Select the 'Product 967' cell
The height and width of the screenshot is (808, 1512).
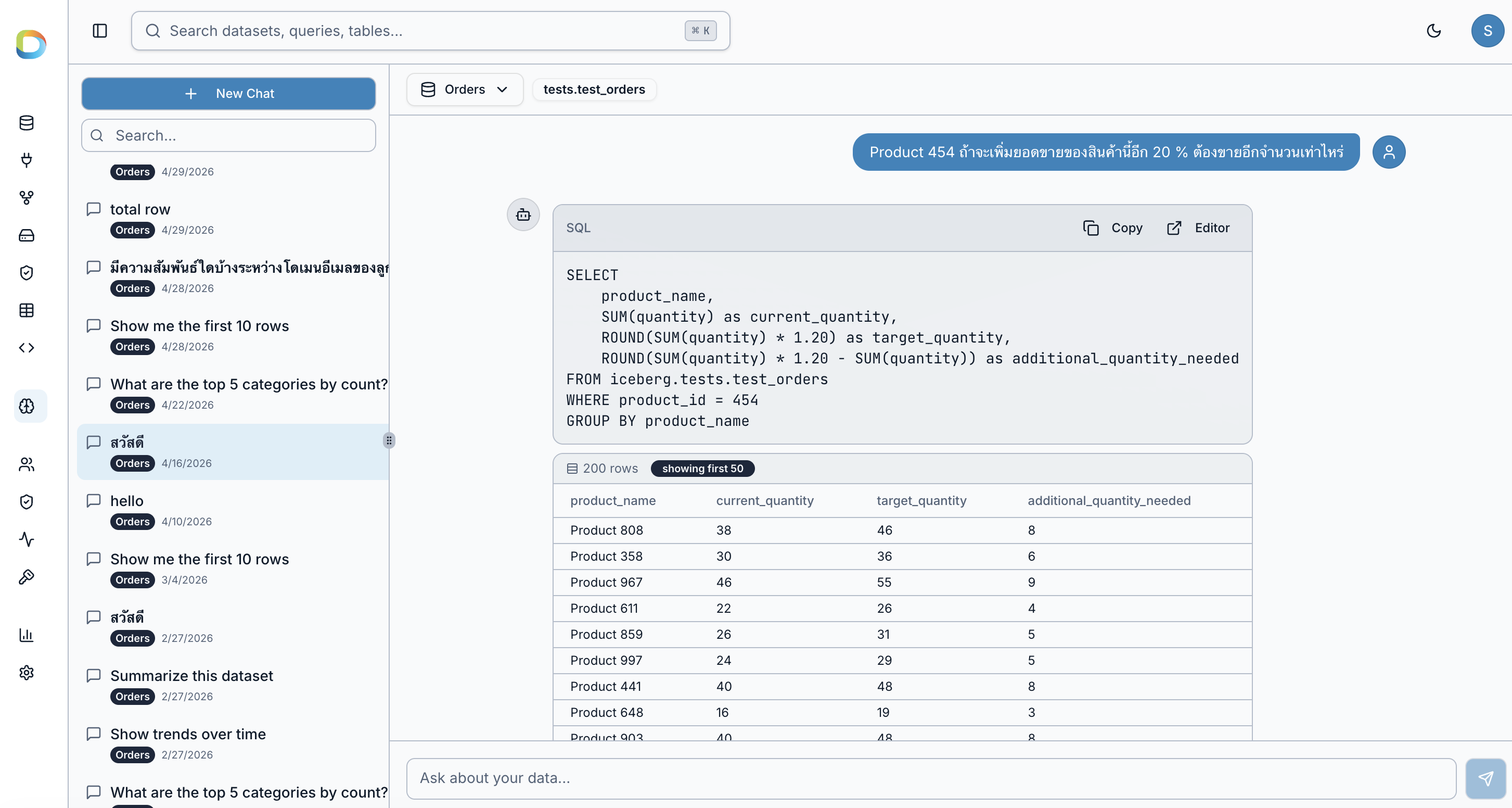(x=606, y=583)
